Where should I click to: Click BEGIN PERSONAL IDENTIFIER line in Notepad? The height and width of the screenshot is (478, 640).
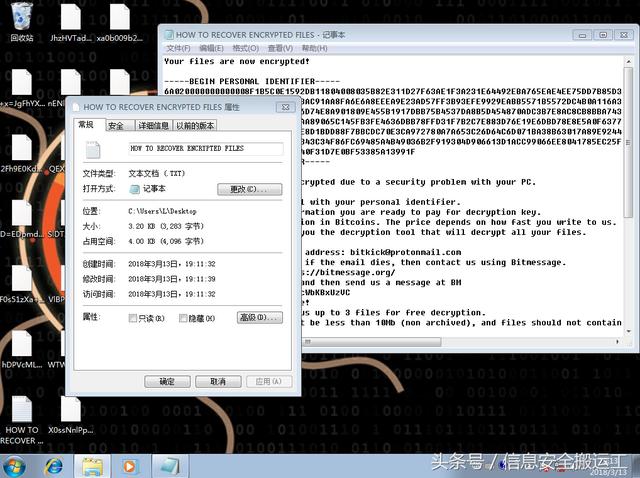(252, 81)
